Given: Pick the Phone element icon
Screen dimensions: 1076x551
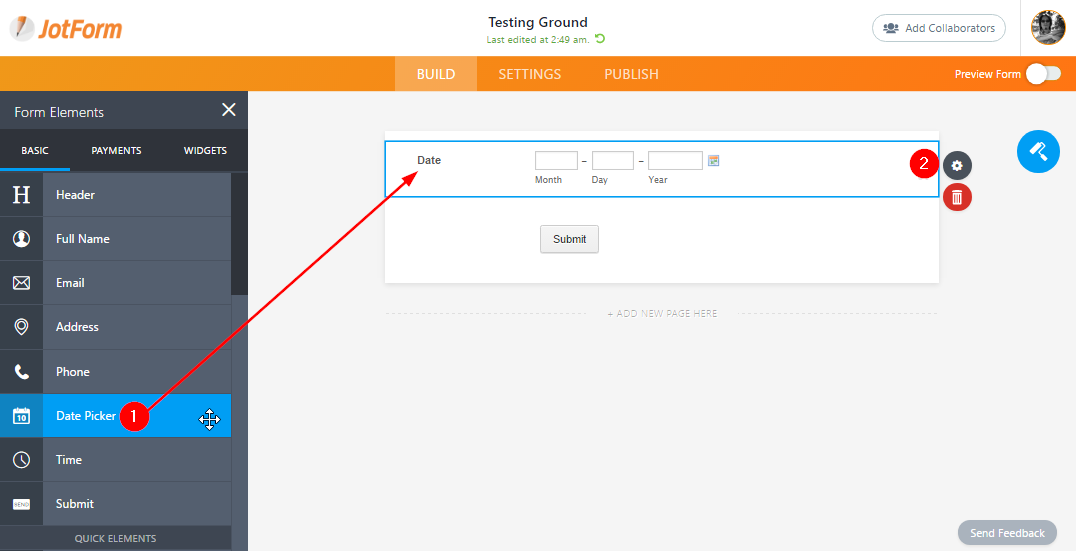Looking at the screenshot, I should tap(21, 372).
